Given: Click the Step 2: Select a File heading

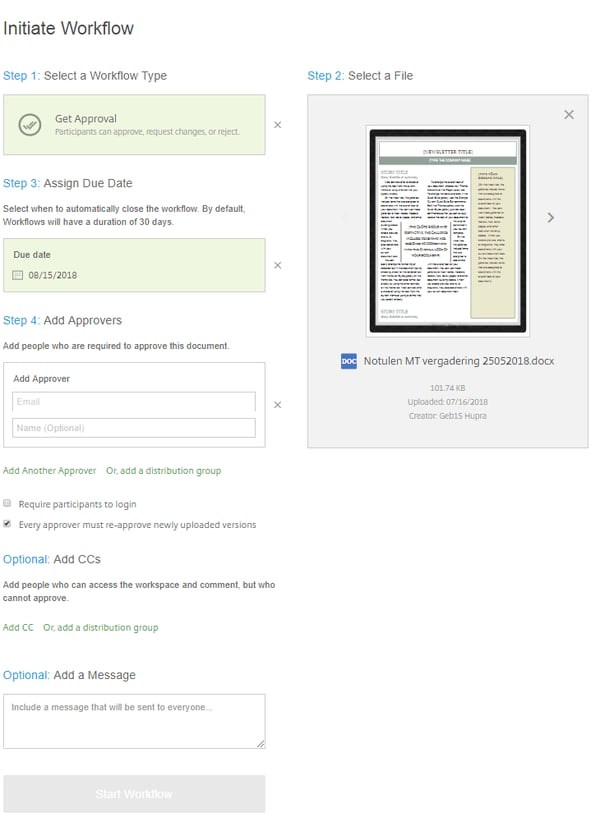Looking at the screenshot, I should pos(360,76).
